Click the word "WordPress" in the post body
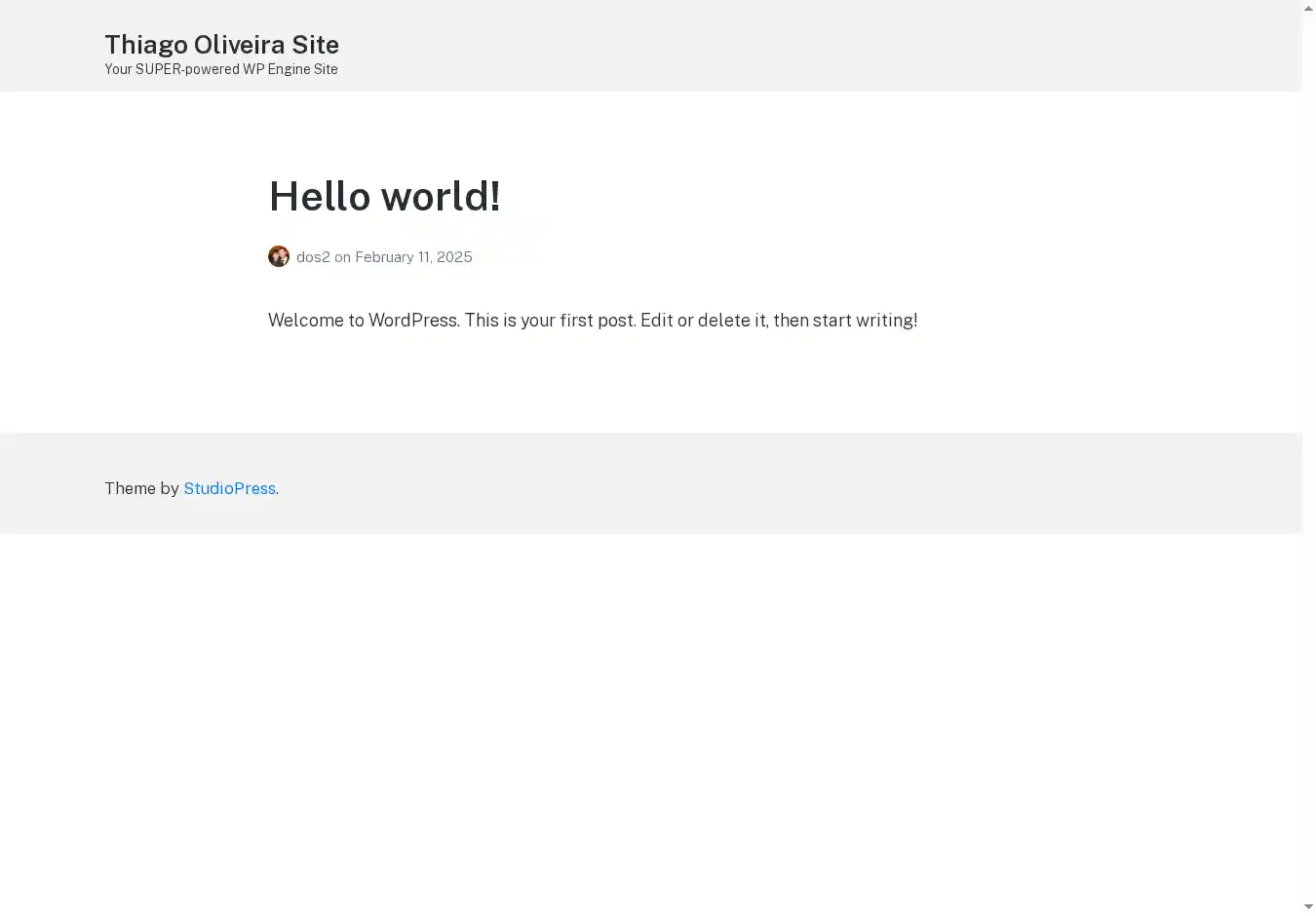 412,321
